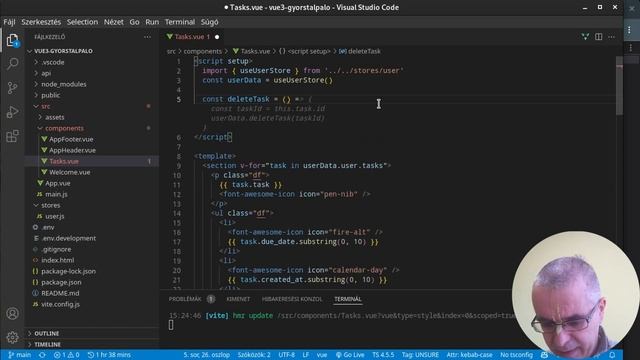Open the Terminal menu
Screen dimensions: 640x360
pyautogui.click(x=180, y=22)
